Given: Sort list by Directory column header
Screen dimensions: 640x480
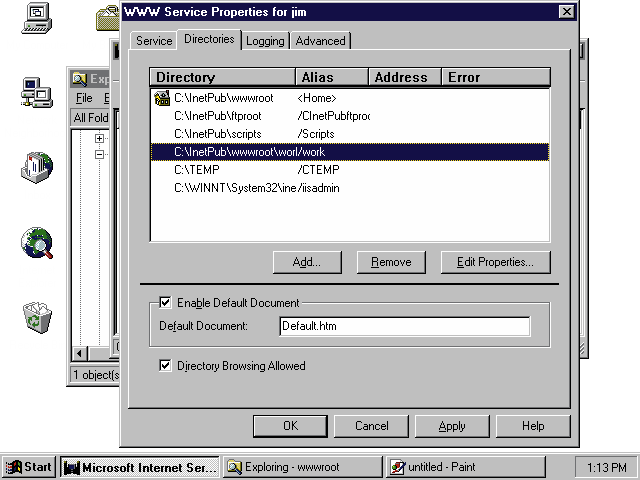Looking at the screenshot, I should click(x=222, y=77).
